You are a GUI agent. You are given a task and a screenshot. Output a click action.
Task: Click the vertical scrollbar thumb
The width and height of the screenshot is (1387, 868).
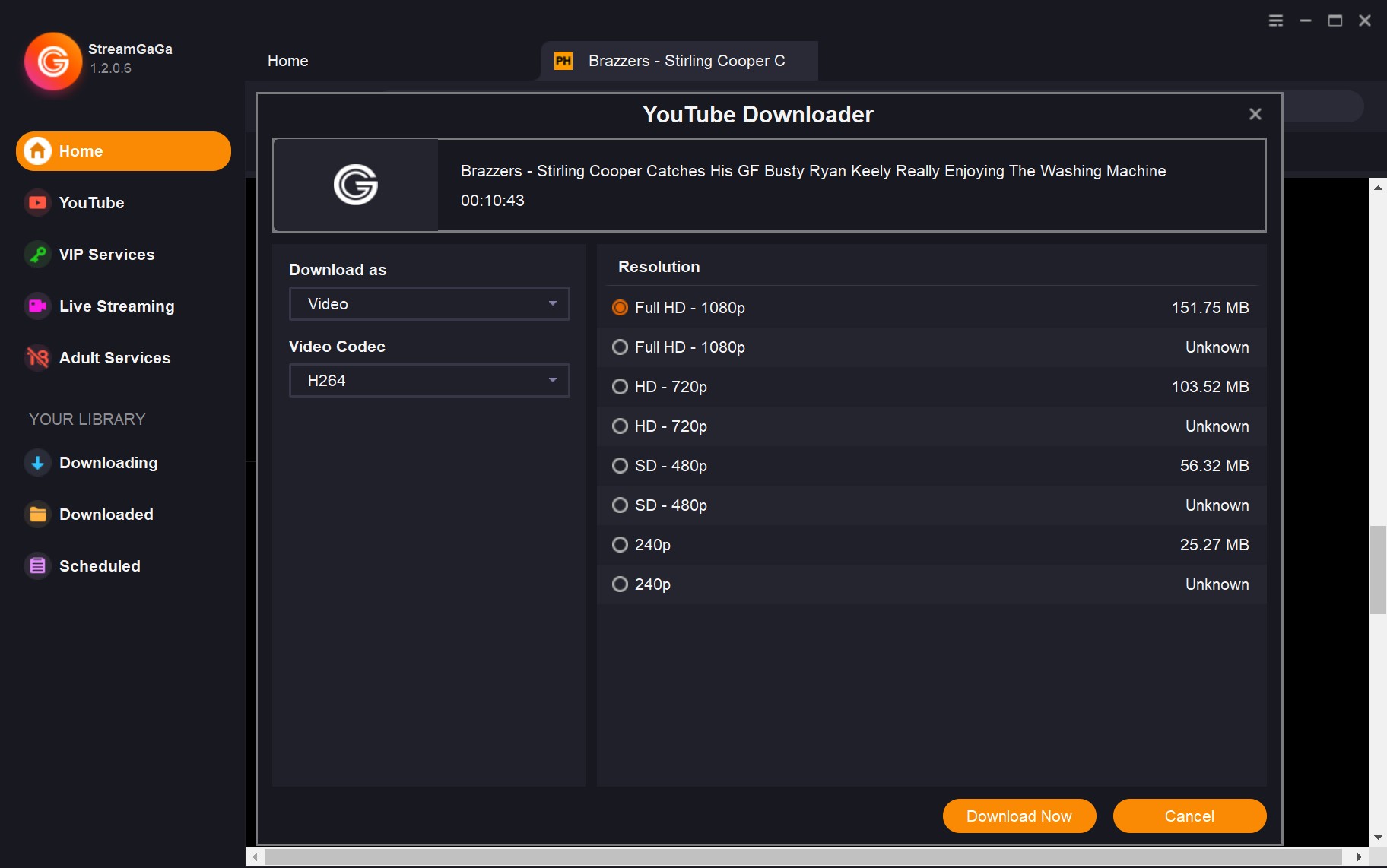tap(1378, 569)
